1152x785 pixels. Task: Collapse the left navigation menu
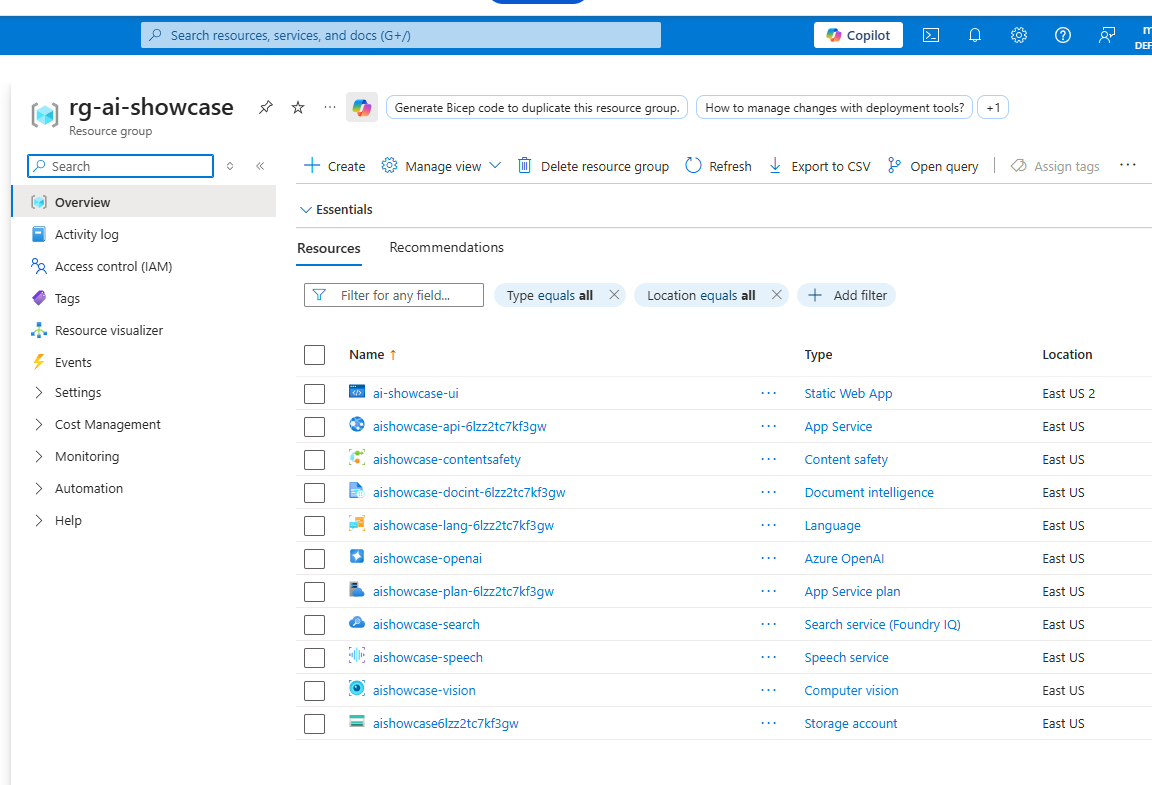coord(260,166)
